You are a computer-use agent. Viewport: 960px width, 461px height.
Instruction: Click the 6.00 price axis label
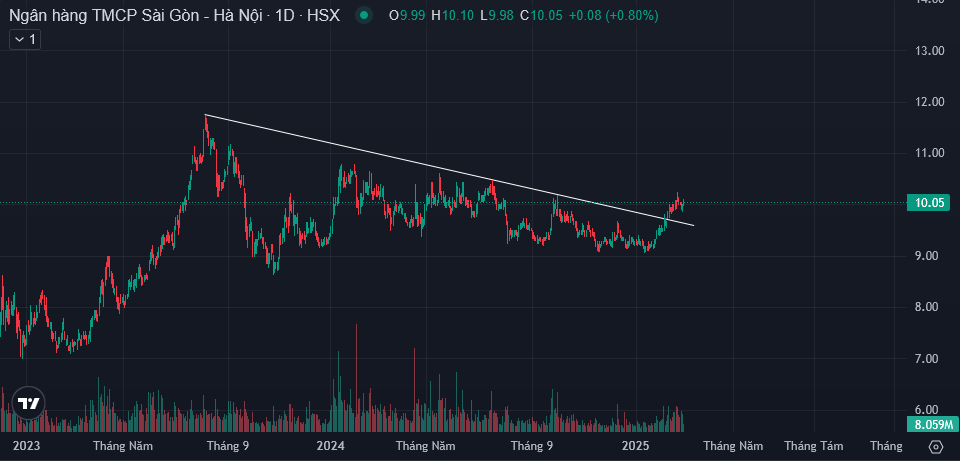(x=928, y=410)
